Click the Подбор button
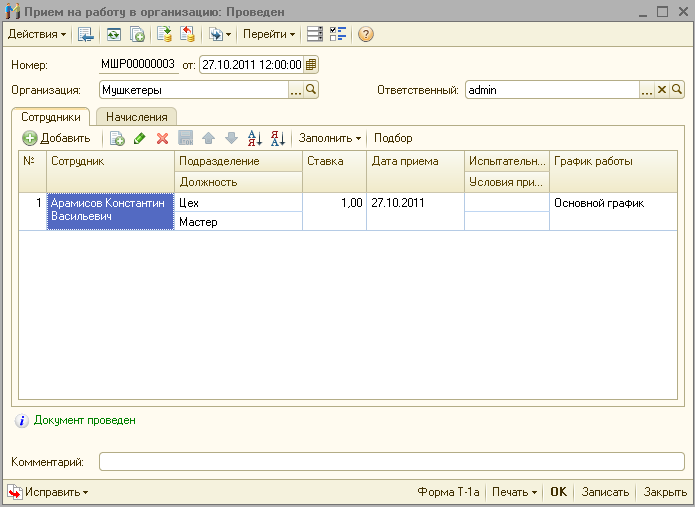This screenshot has width=695, height=507. coord(393,138)
